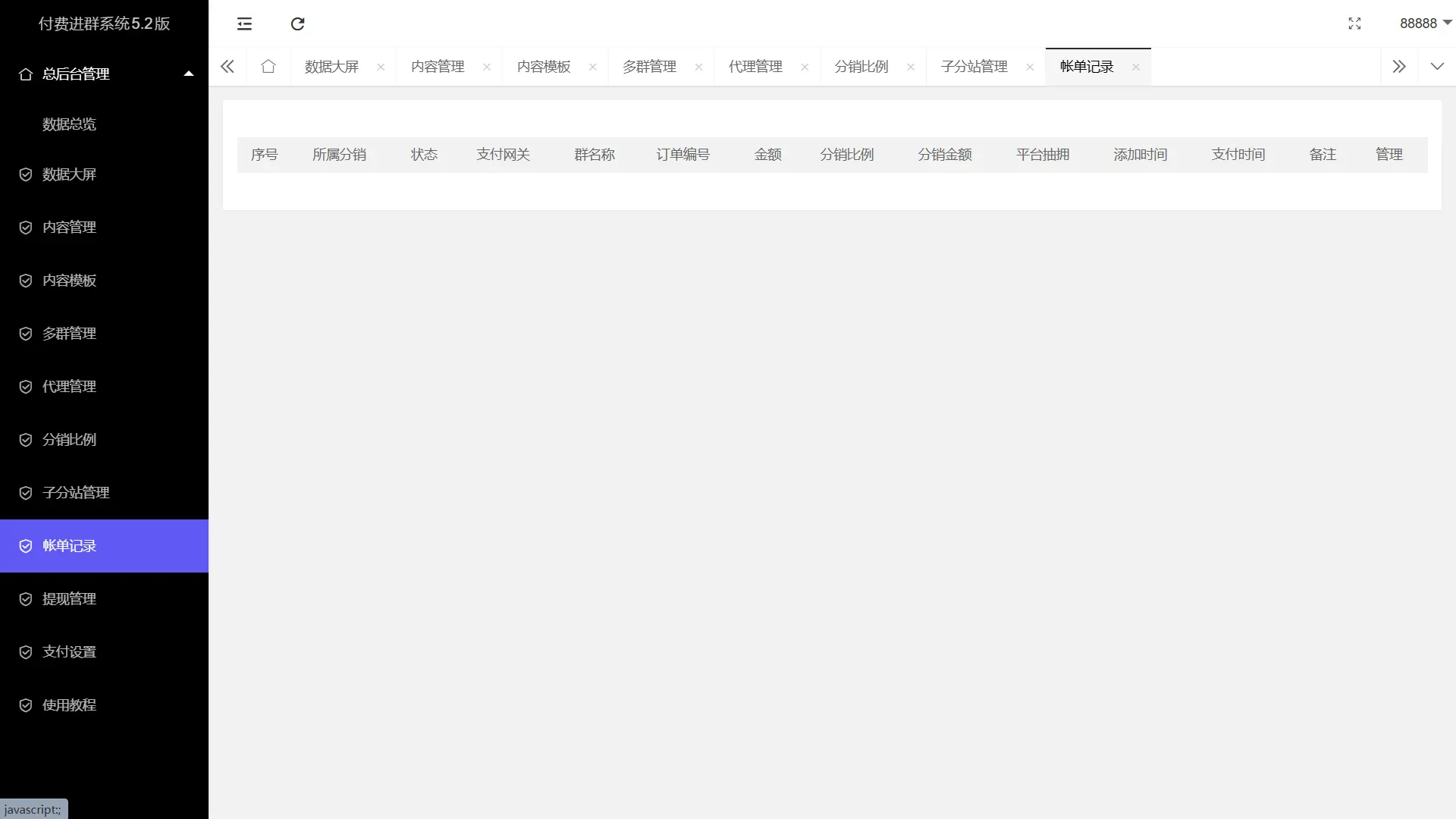Screen dimensions: 1456x819
Task: Select the 数据总览 sidebar entry
Action: [x=69, y=124]
